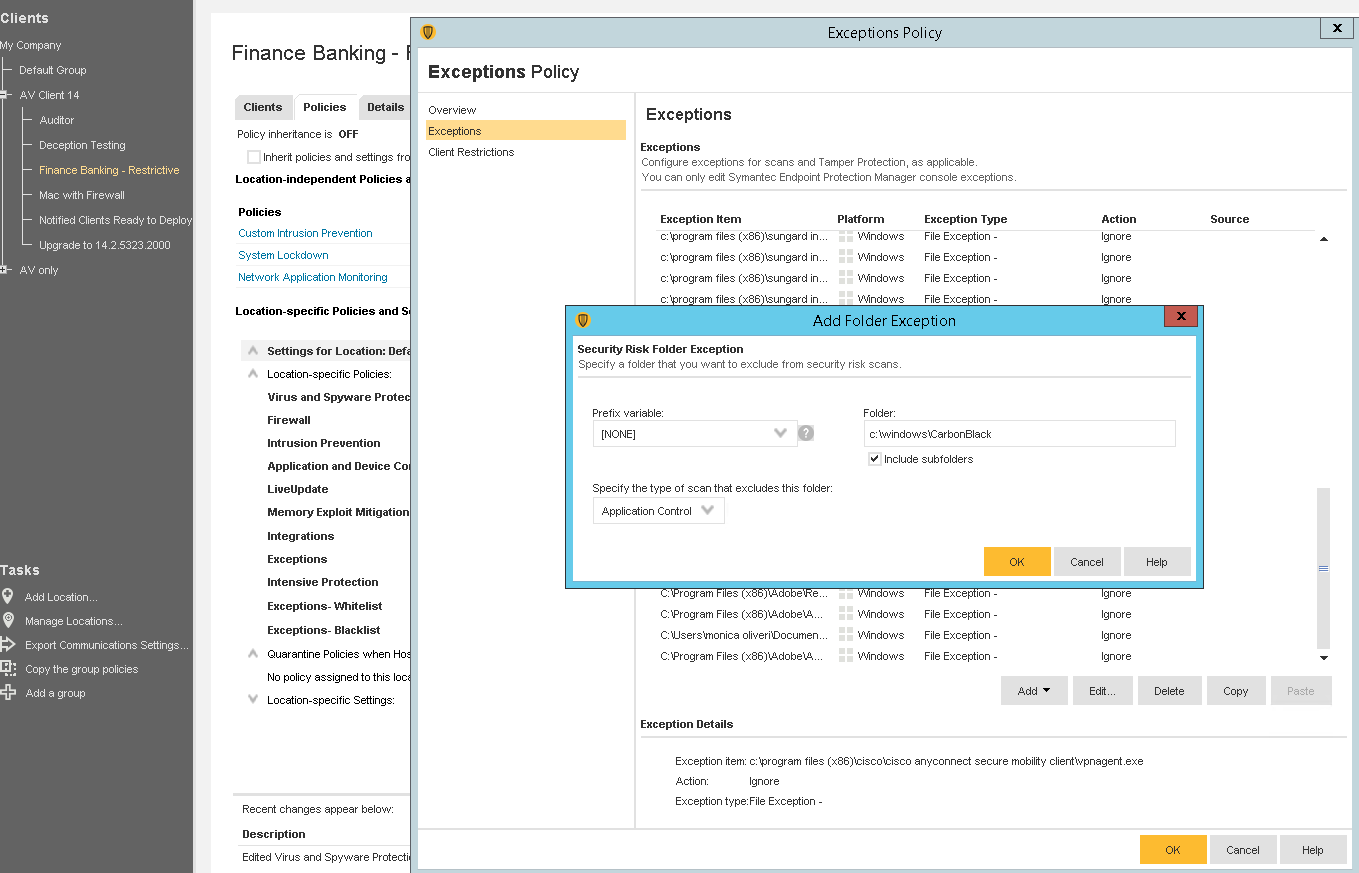Select My Company root in Clients tree
The height and width of the screenshot is (873, 1359).
30,45
